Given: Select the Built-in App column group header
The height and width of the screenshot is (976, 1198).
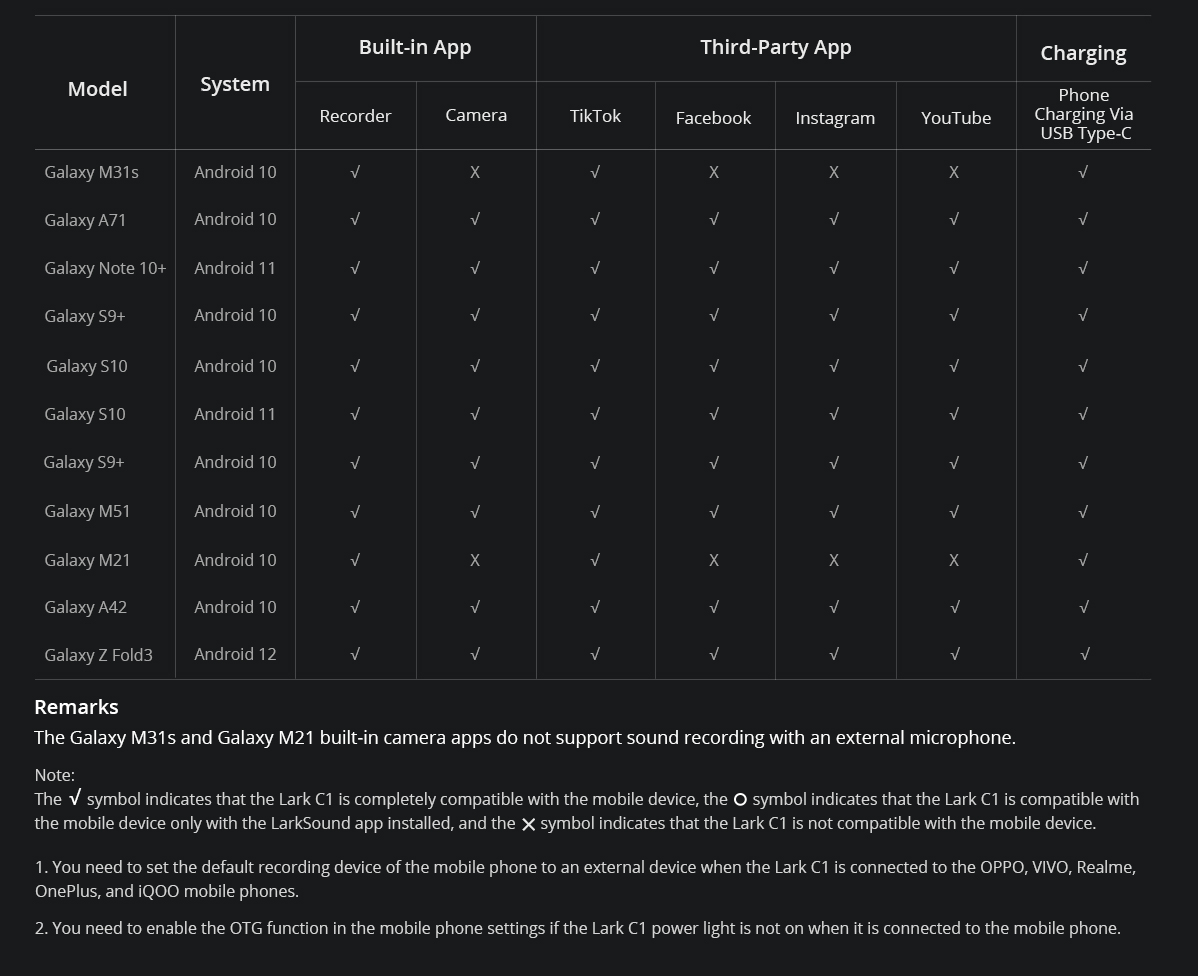Looking at the screenshot, I should 415,47.
